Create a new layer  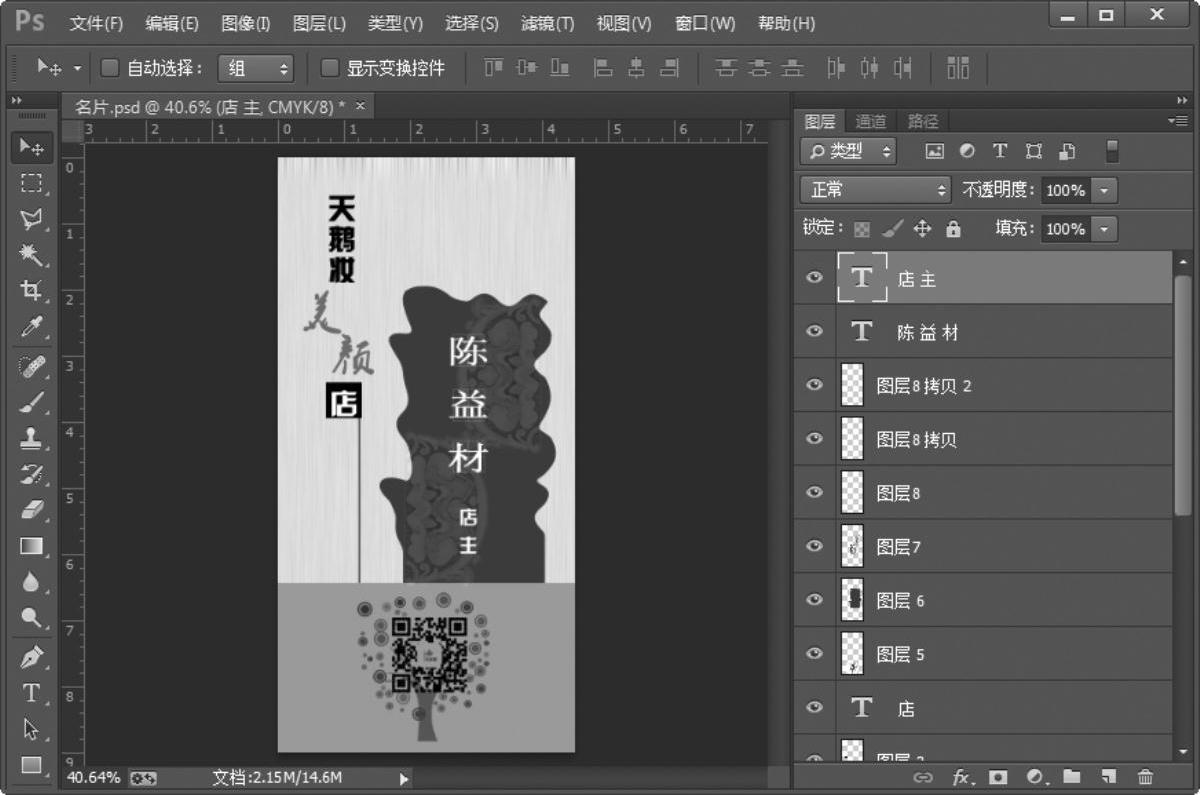click(1108, 777)
